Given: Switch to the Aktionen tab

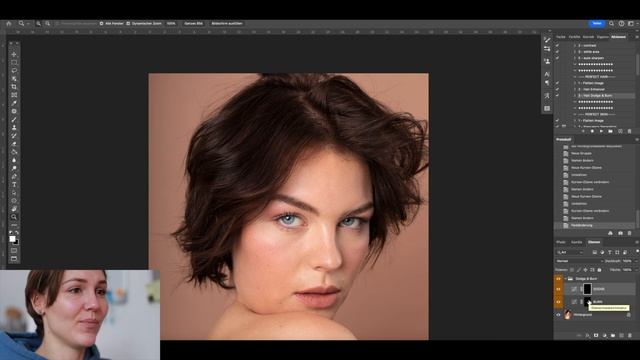Looking at the screenshot, I should pos(618,37).
